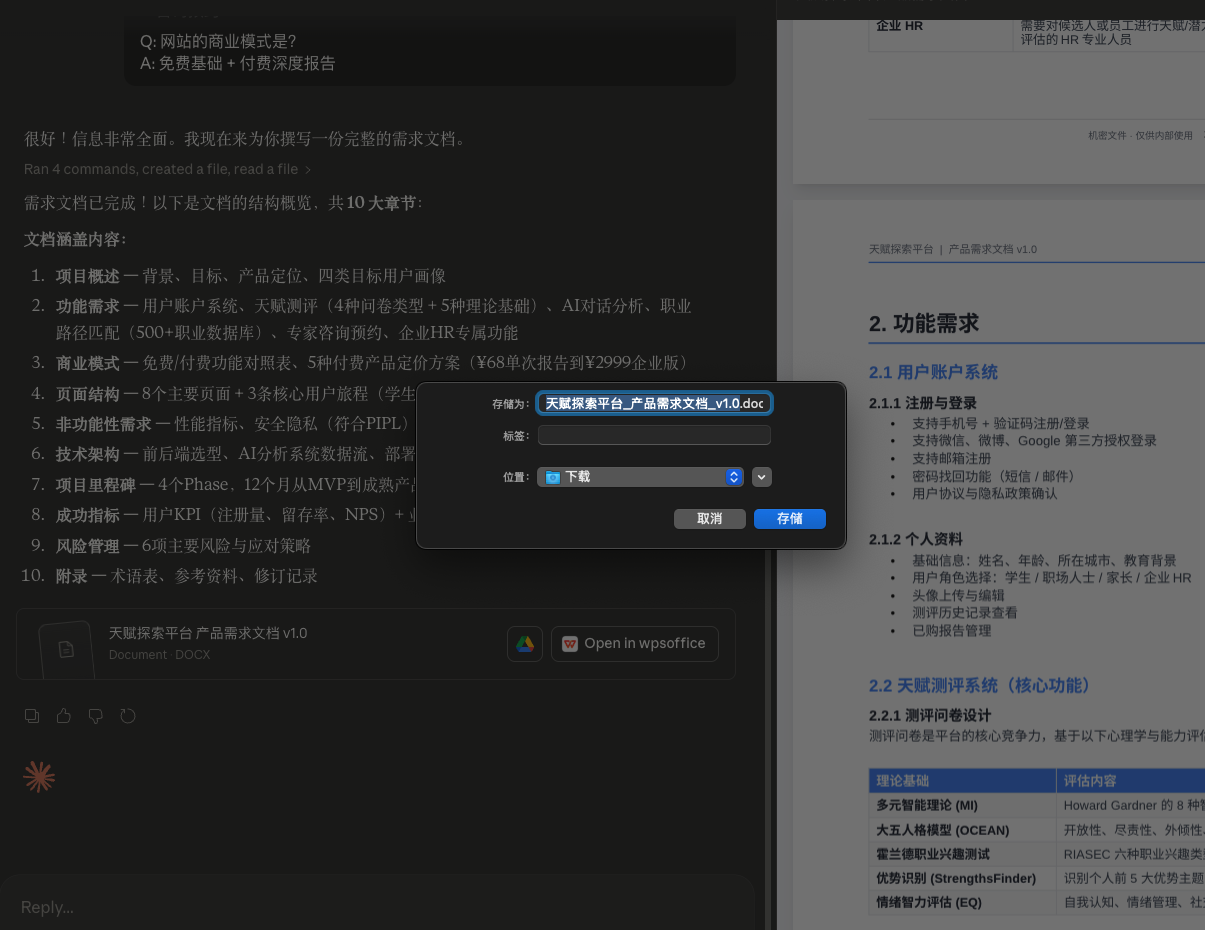Click the Reply message input box
The width and height of the screenshot is (1205, 930).
coord(376,907)
